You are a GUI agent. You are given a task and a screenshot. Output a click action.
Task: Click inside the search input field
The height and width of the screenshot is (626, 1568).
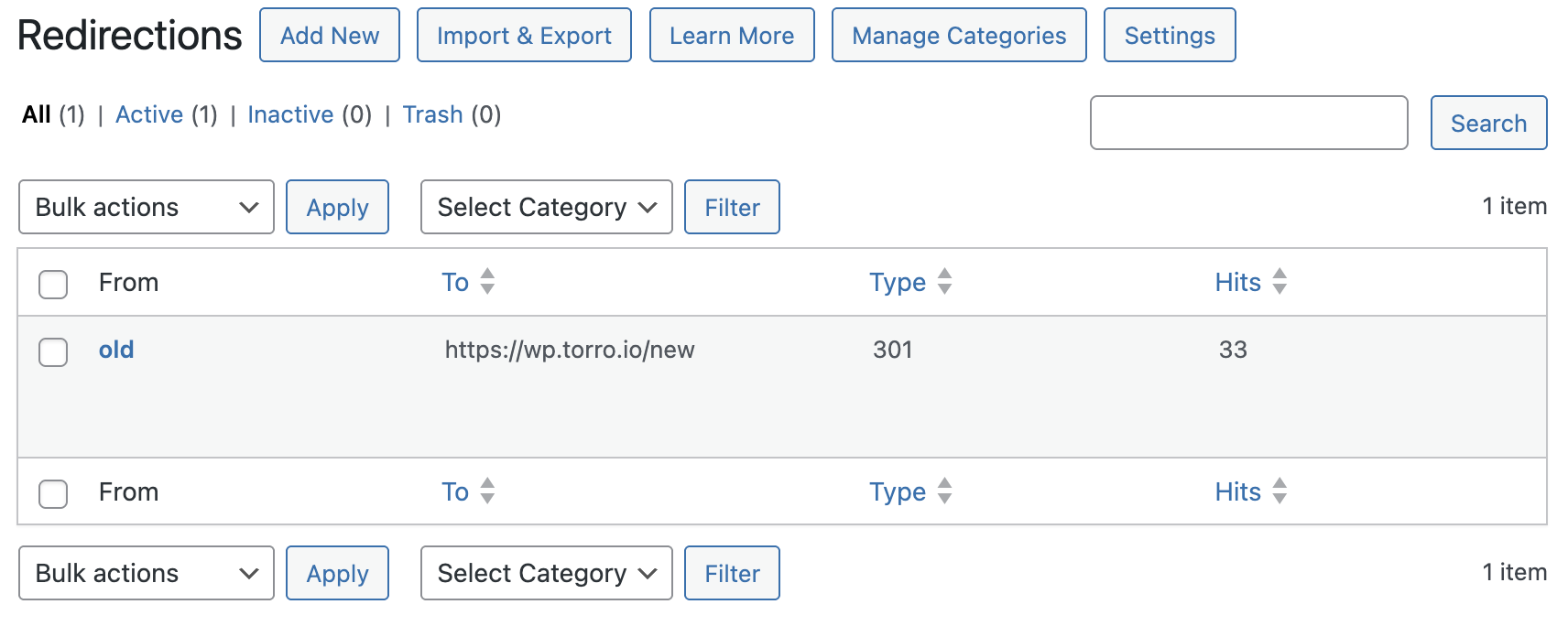pos(1248,122)
